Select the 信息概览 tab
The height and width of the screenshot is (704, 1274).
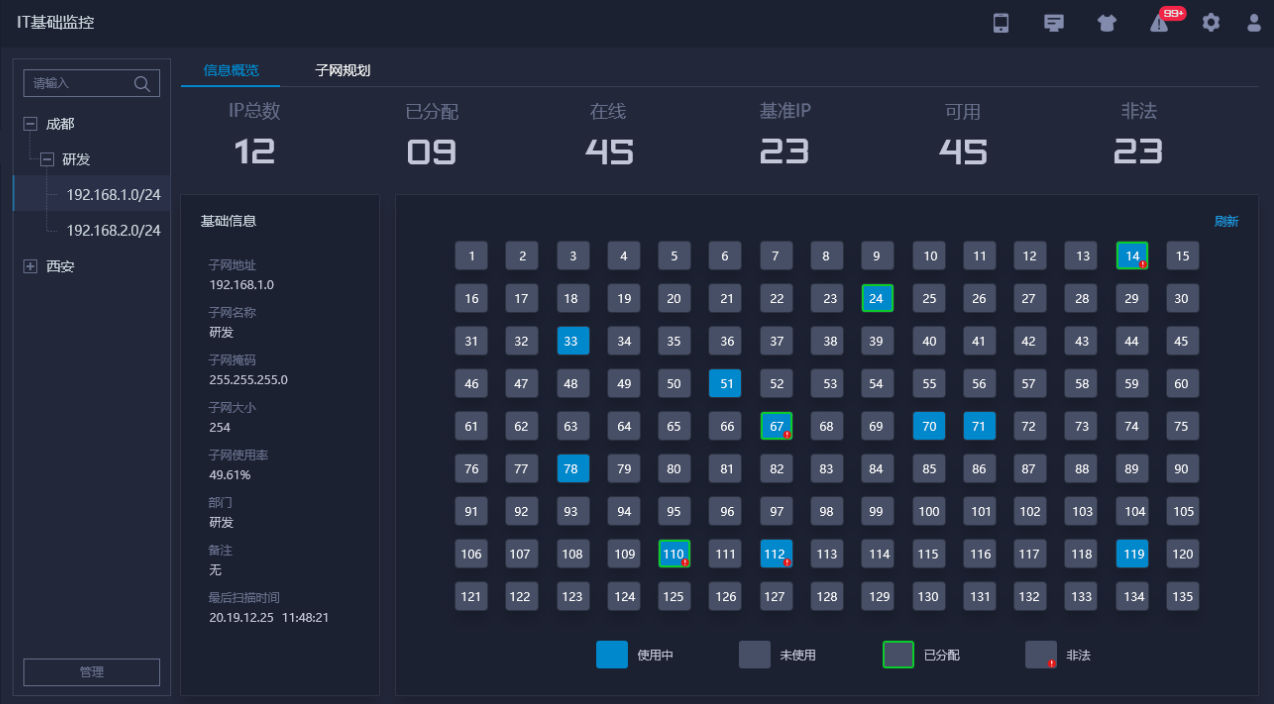click(231, 70)
